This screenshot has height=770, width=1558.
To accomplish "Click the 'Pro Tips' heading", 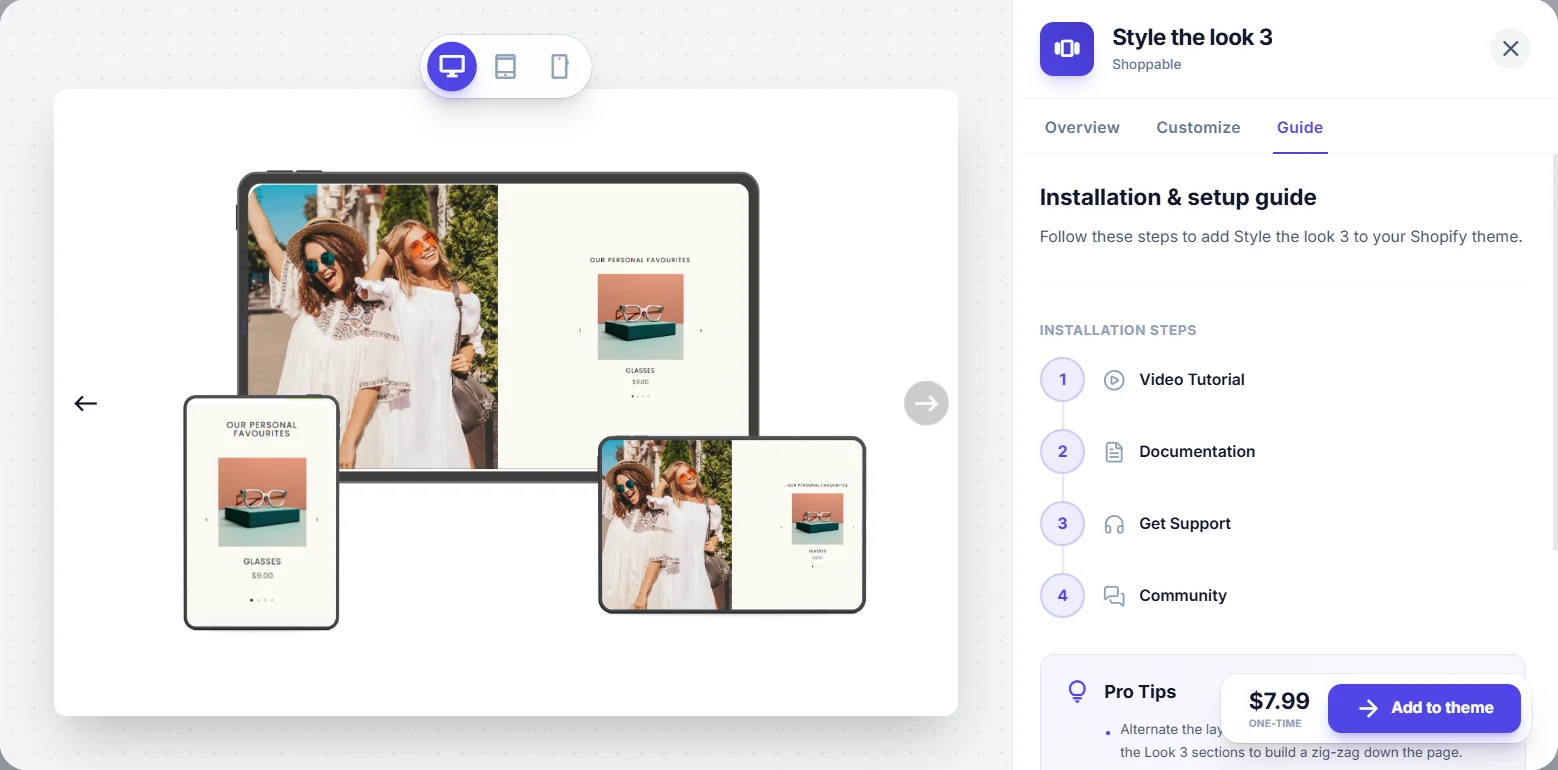I will point(1140,692).
